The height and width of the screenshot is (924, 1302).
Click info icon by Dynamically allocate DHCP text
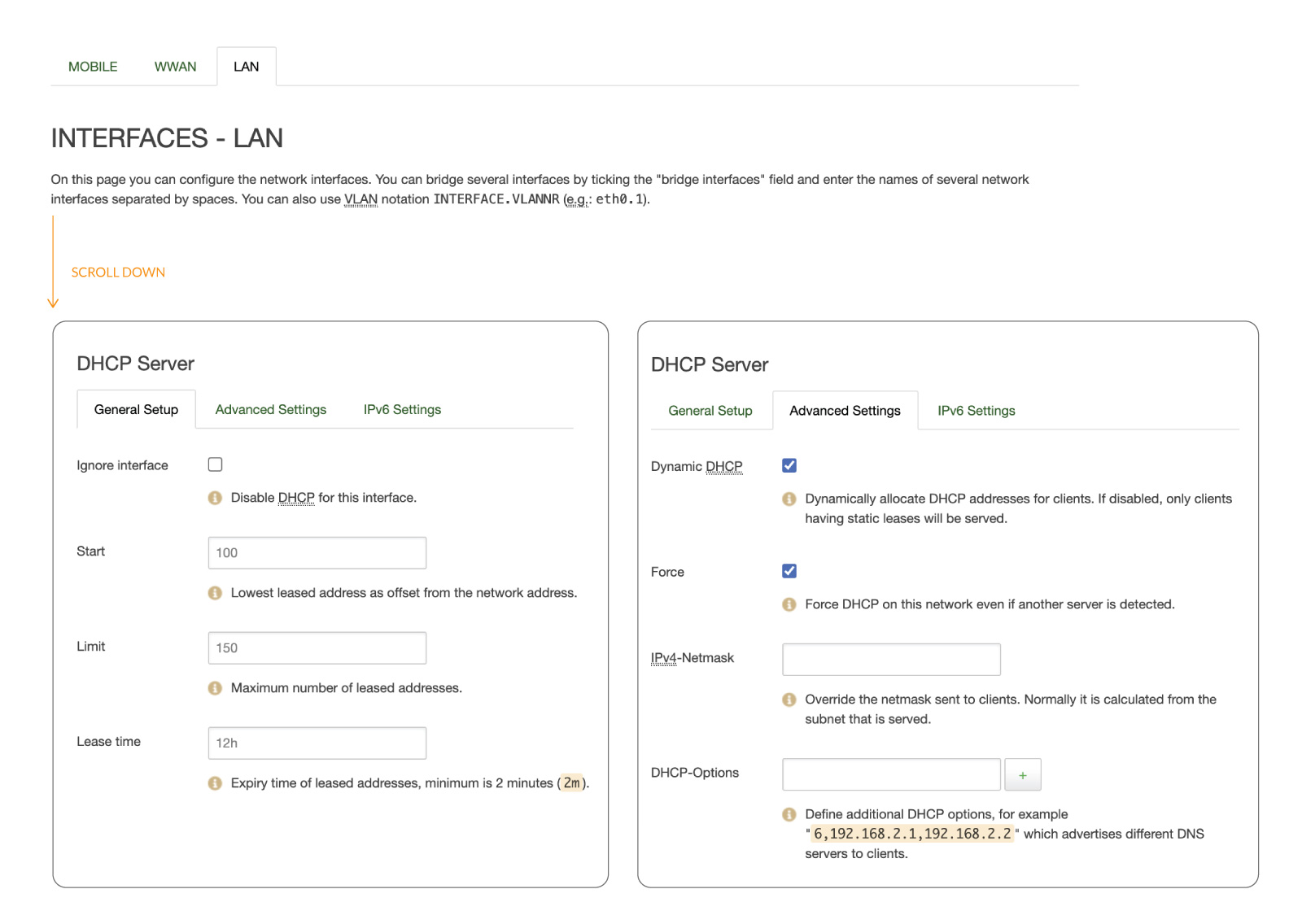pyautogui.click(x=789, y=499)
